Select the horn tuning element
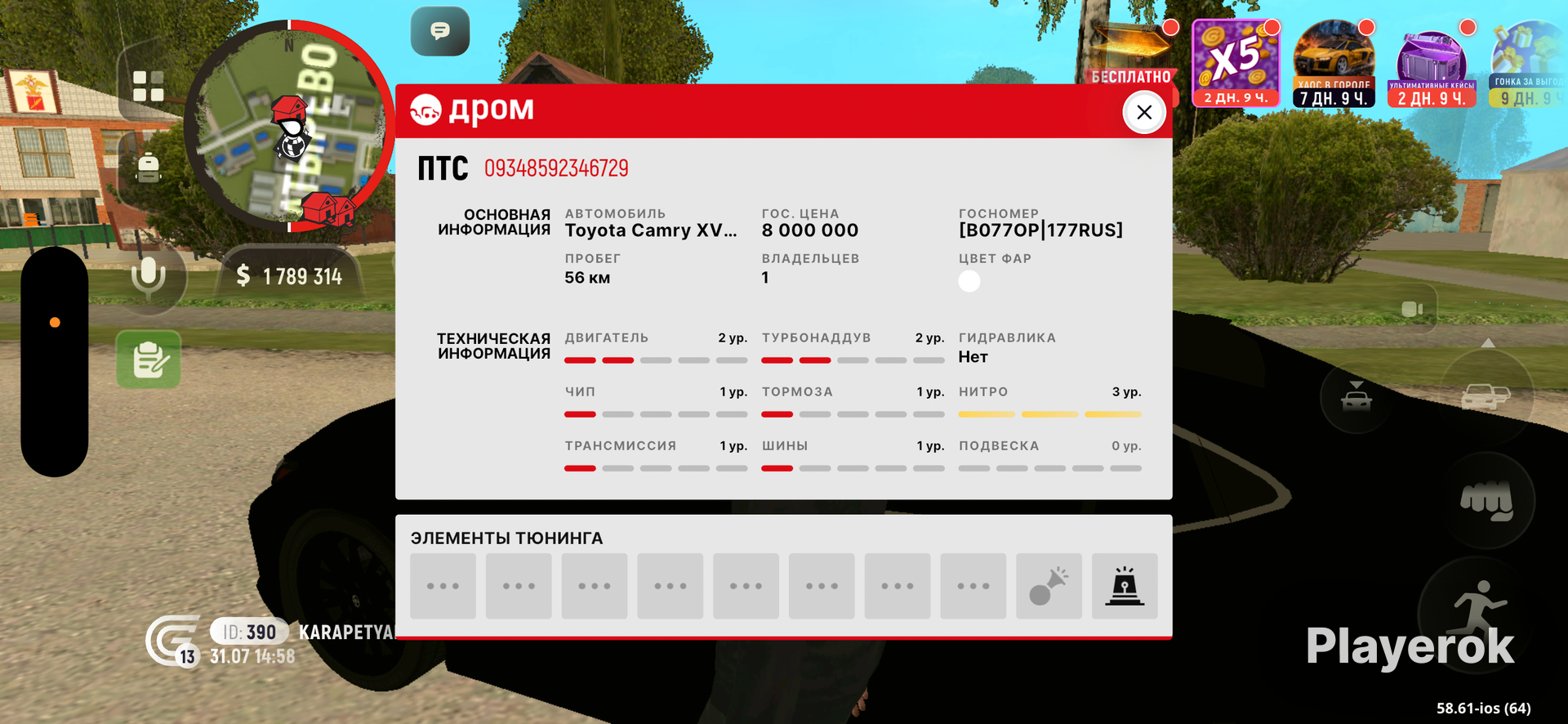This screenshot has width=1568, height=724. coord(1049,586)
